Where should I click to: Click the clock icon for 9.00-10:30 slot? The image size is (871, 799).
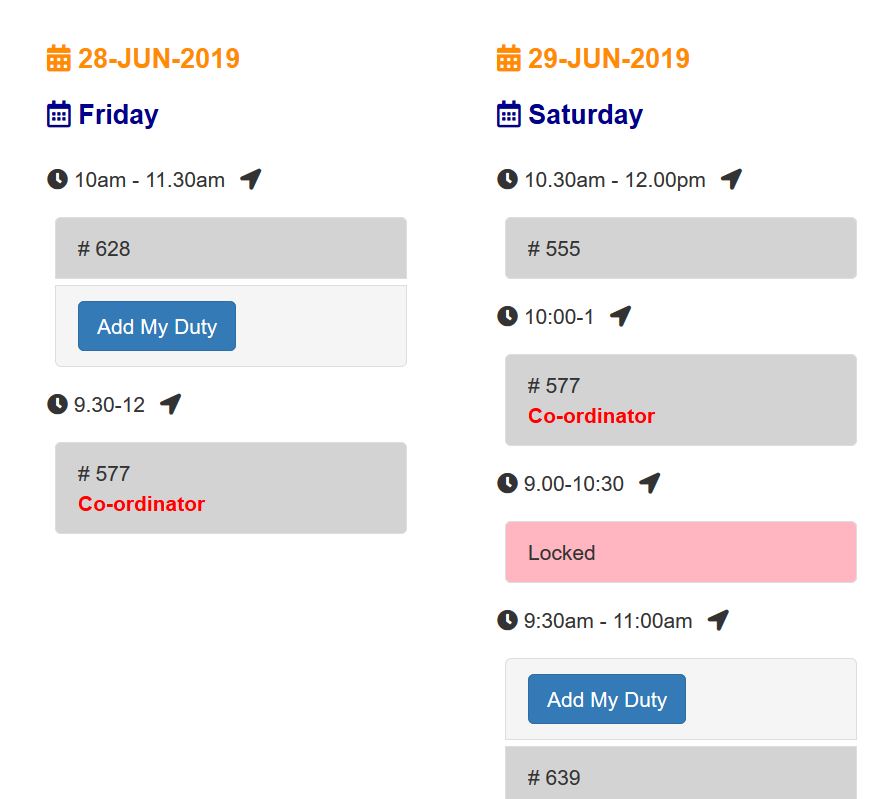coord(507,484)
